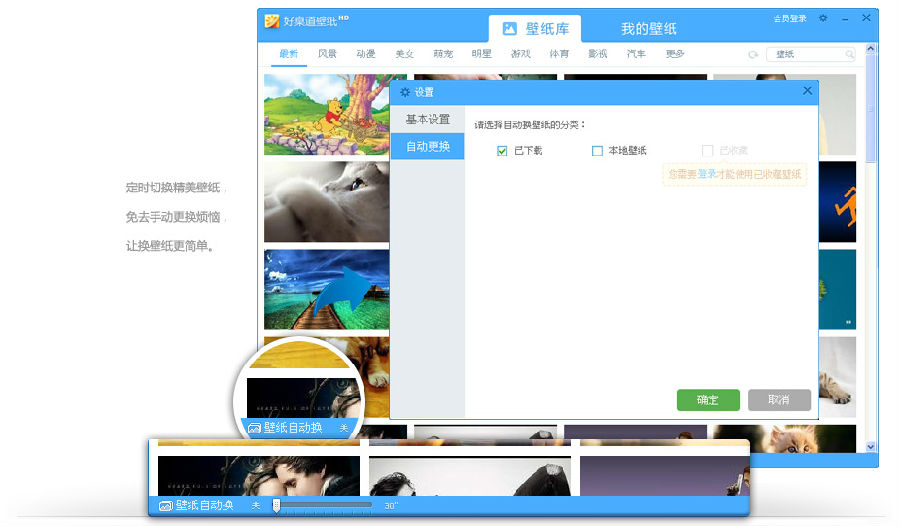Enable the 本地壁纸 checkbox
The image size is (900, 526).
pyautogui.click(x=597, y=151)
